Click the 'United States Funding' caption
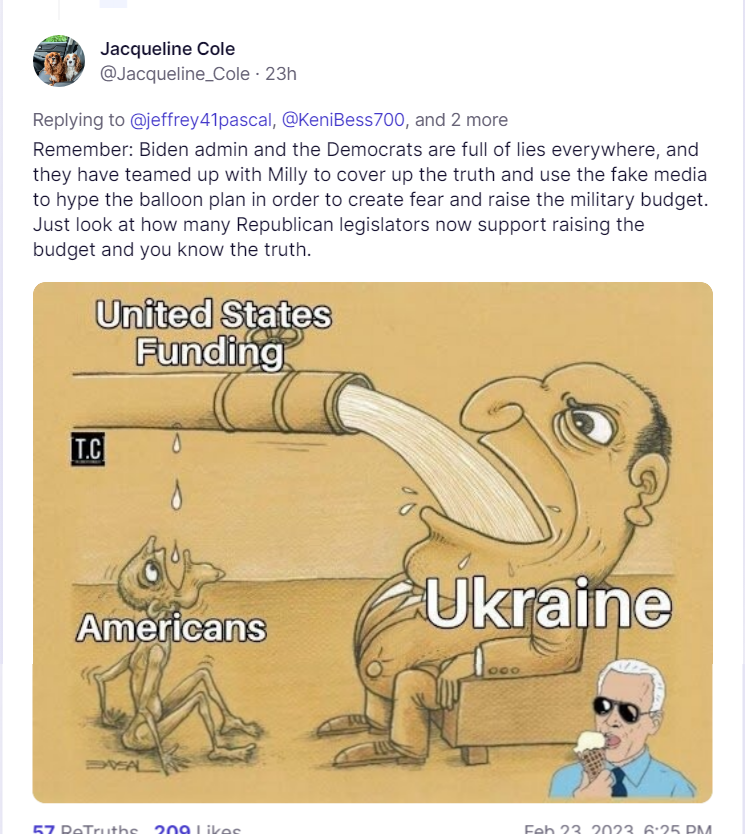Image resolution: width=745 pixels, height=834 pixels. [x=213, y=333]
